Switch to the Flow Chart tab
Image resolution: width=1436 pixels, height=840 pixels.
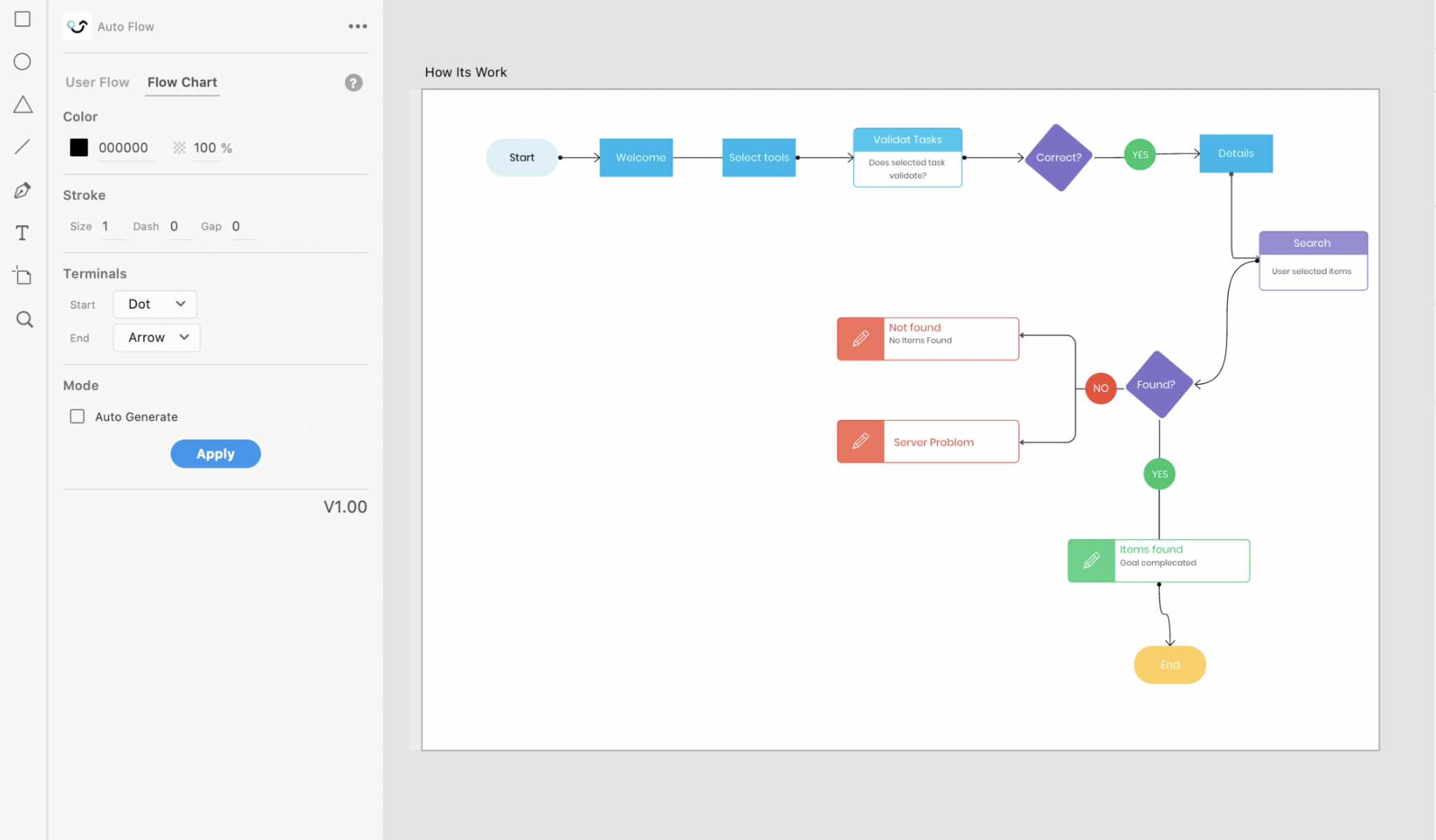[182, 82]
